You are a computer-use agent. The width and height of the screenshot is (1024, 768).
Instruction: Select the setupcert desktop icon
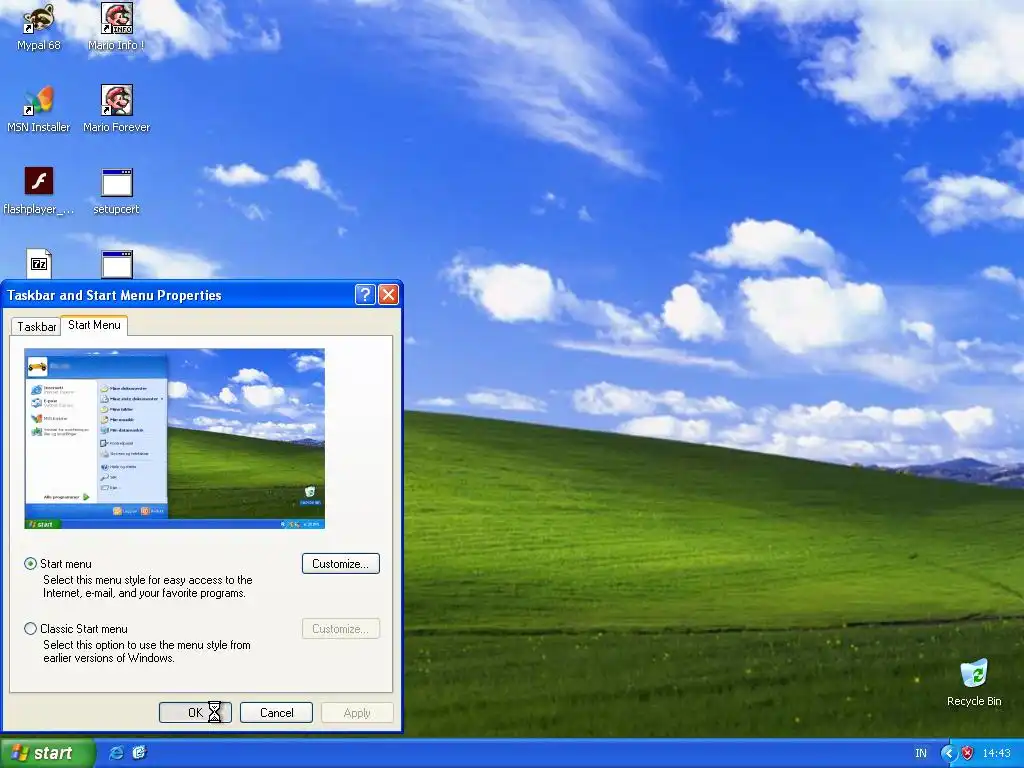[116, 191]
